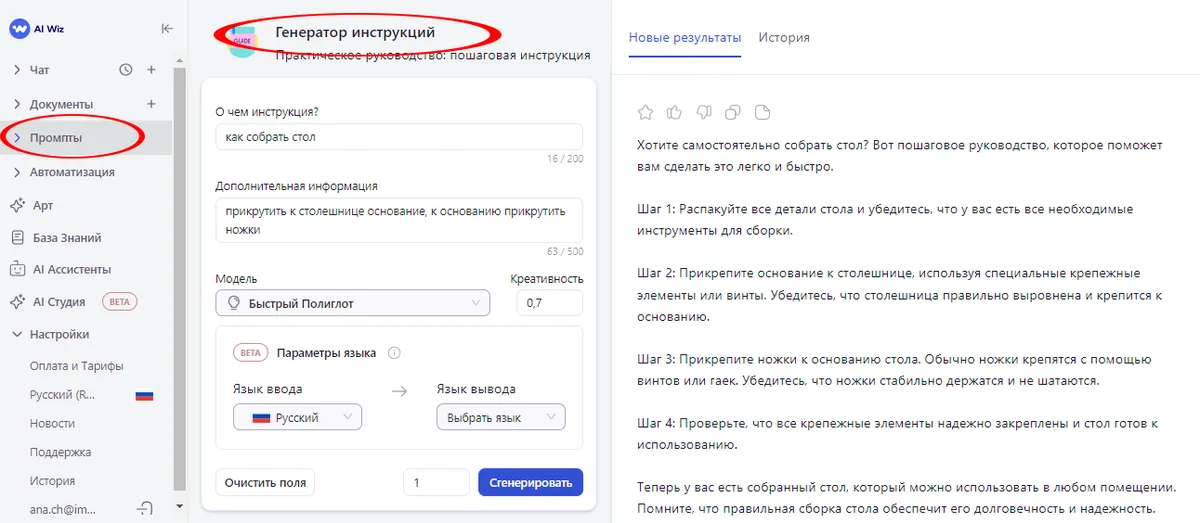Click the Генератор инструкций heading
The image size is (1200, 523).
point(355,32)
